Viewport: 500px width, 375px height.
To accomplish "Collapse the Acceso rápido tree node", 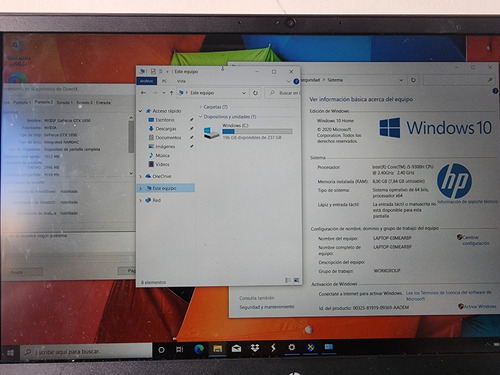I will 141,111.
